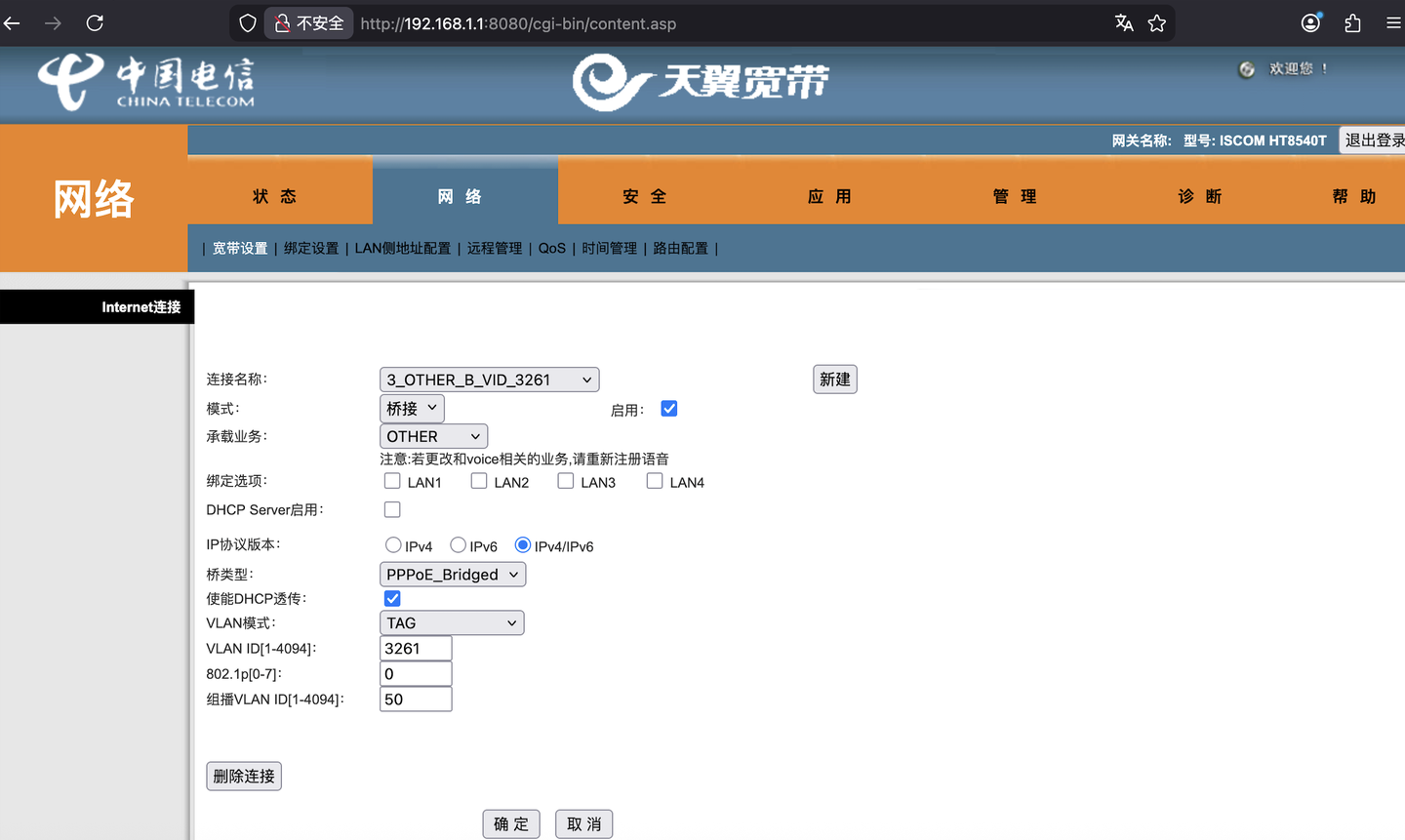
Task: View the not-secure connection lock info
Action: [x=310, y=23]
